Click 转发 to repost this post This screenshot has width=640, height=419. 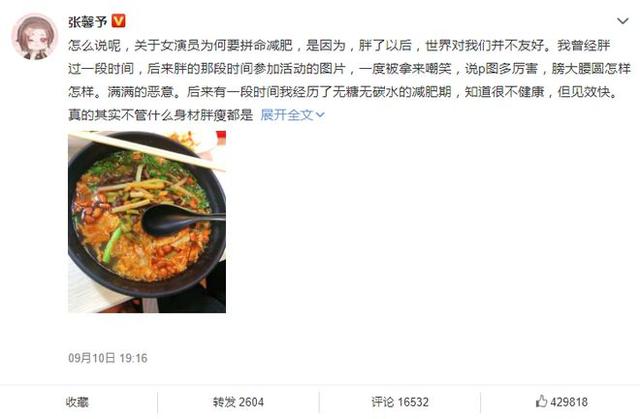coord(224,402)
